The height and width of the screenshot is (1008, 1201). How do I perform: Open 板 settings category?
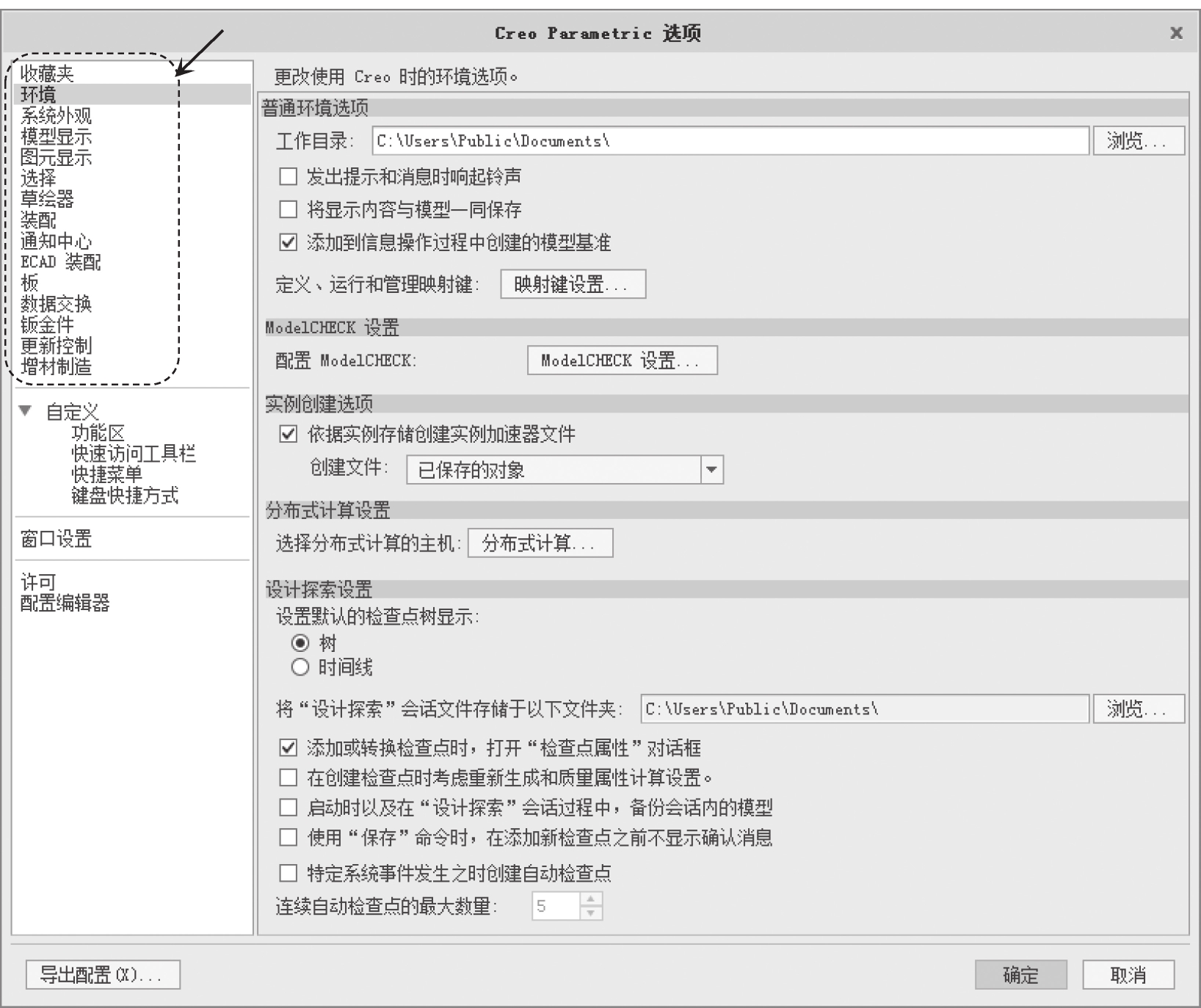click(29, 283)
